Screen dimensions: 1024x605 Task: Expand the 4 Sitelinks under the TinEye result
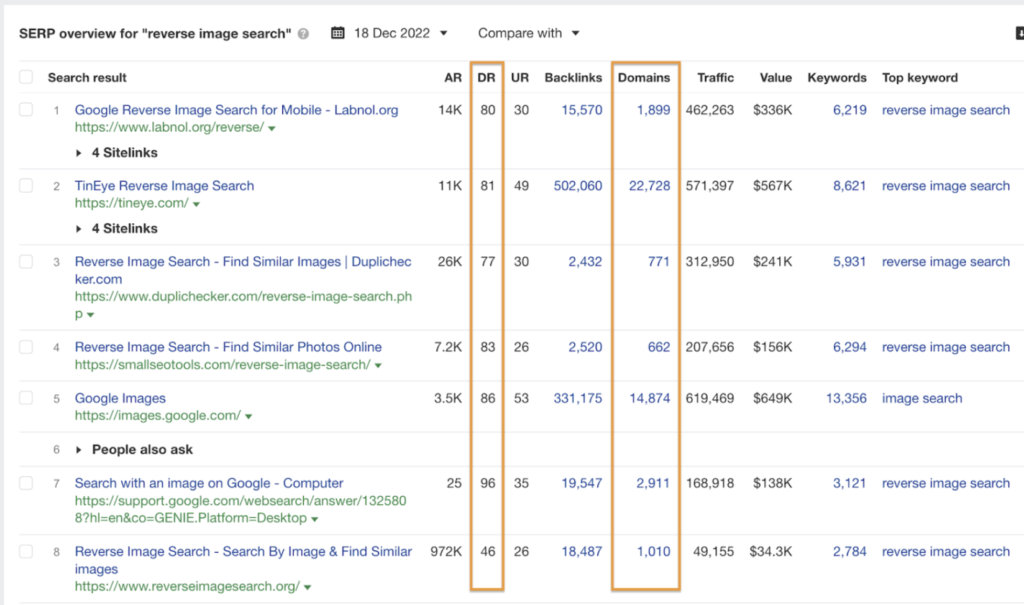point(116,229)
